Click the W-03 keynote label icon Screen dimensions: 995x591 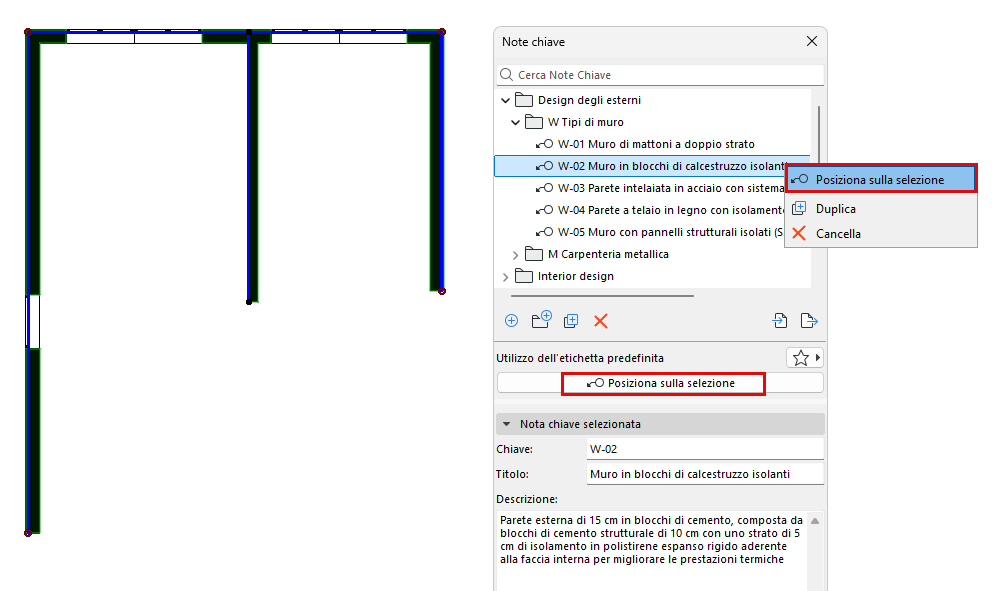pyautogui.click(x=544, y=188)
